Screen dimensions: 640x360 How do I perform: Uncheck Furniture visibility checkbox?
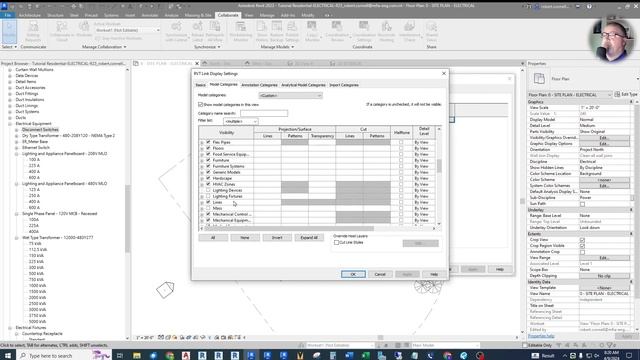[x=208, y=160]
